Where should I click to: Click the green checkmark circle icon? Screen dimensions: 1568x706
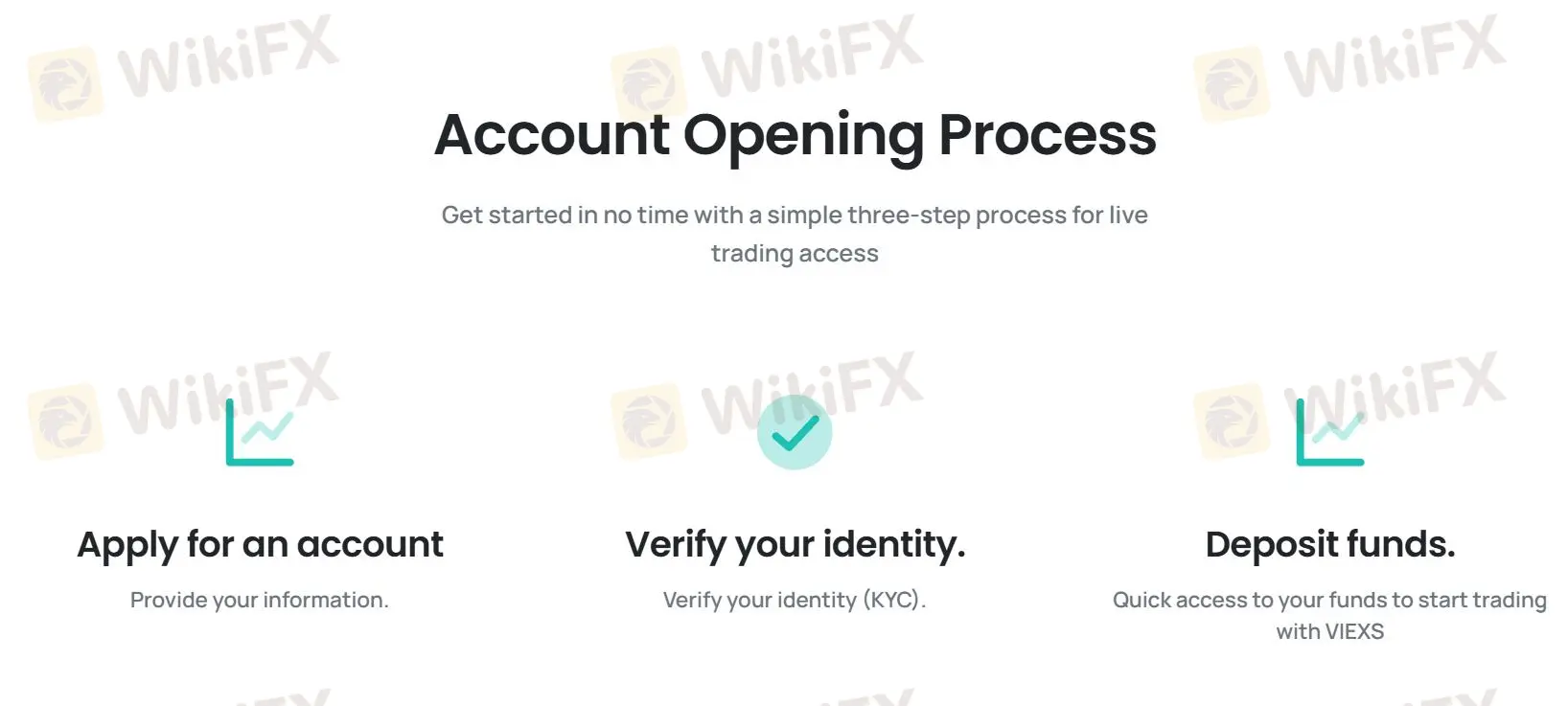pos(795,432)
